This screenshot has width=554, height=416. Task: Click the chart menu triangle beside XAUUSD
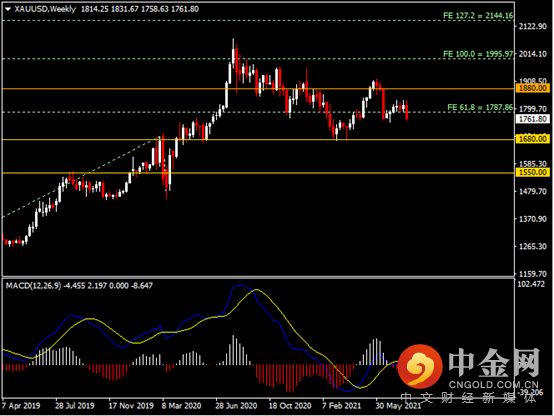click(8, 9)
